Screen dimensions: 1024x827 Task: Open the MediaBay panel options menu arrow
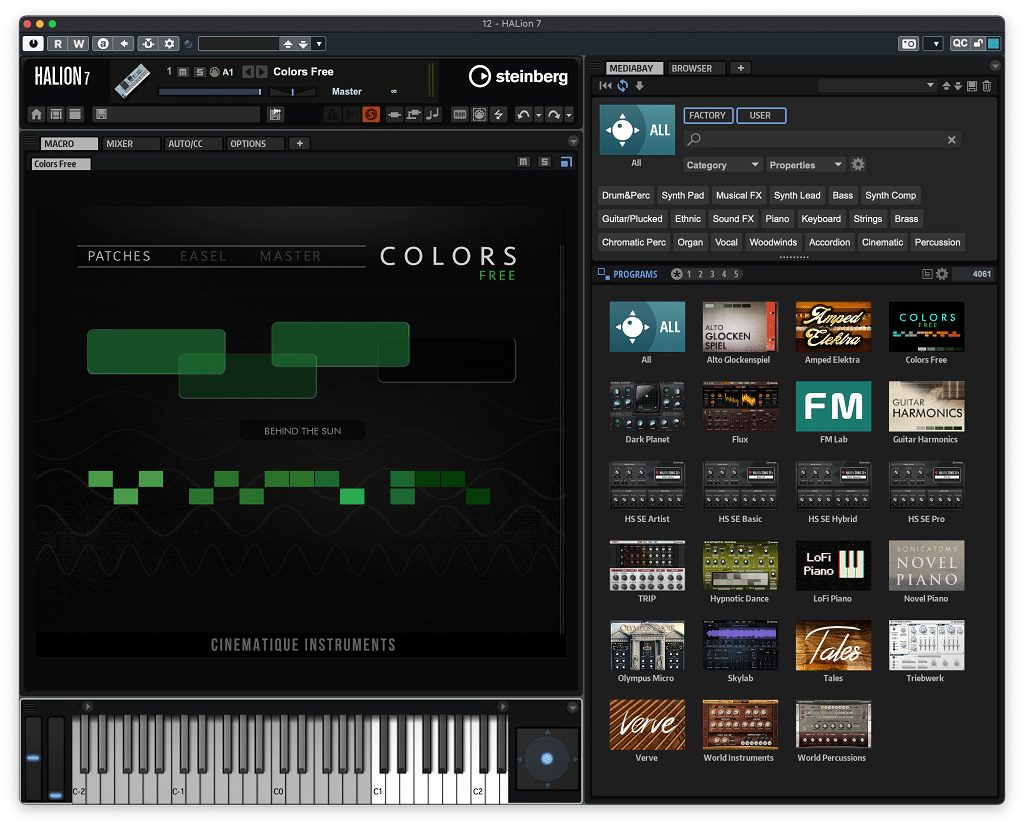coord(995,66)
